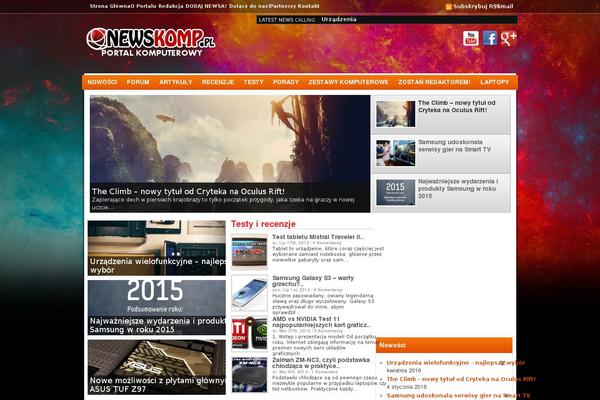This screenshot has width=600, height=400.
Task: Go to Artykuły in navigation bar
Action: click(176, 82)
